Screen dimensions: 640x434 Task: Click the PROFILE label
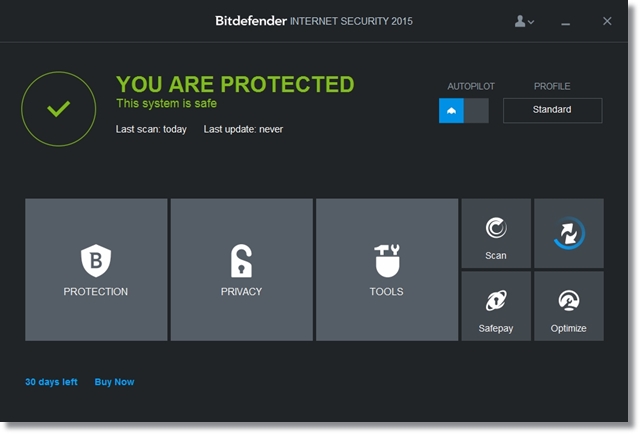pos(552,87)
